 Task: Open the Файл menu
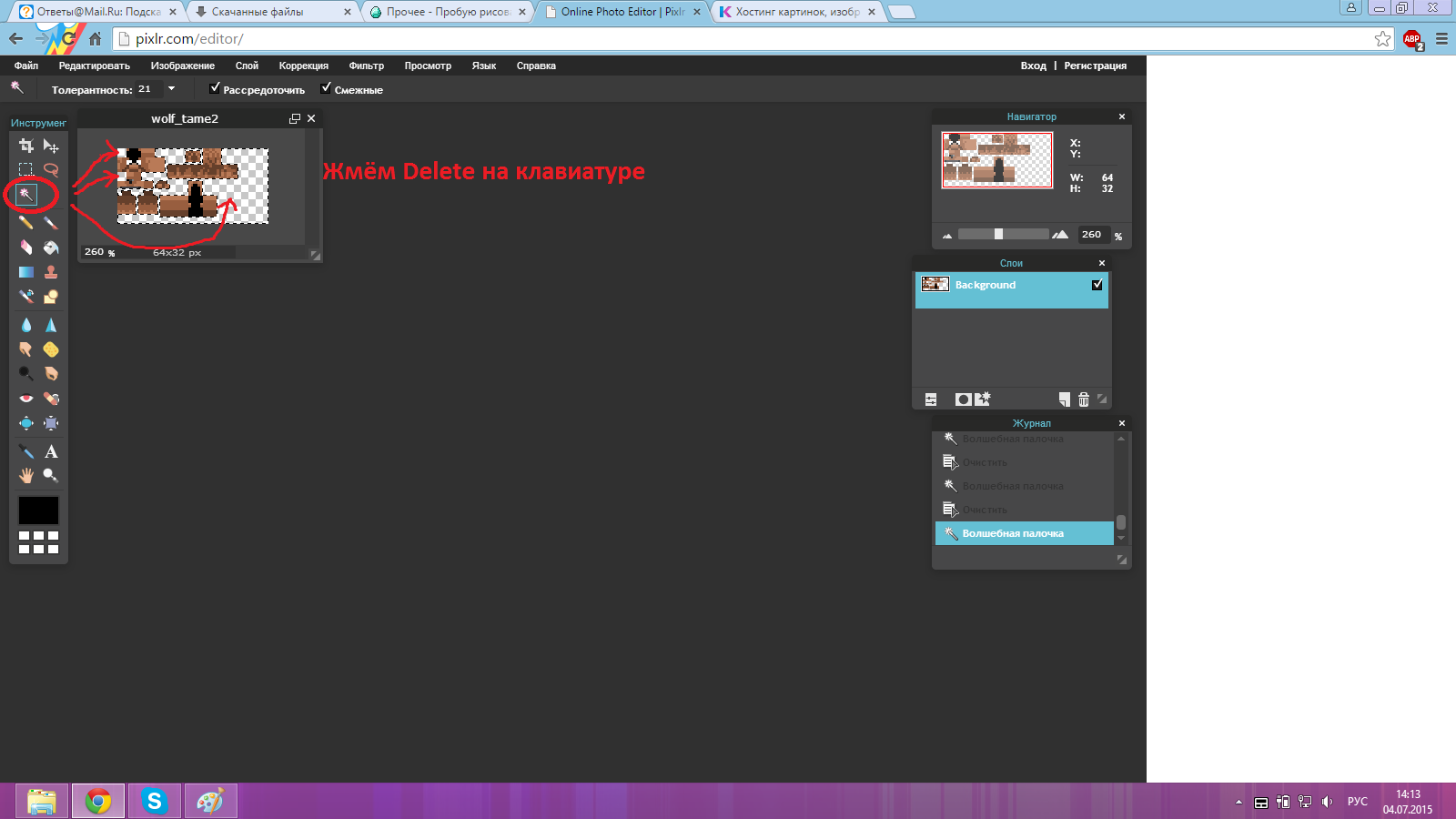pos(26,66)
